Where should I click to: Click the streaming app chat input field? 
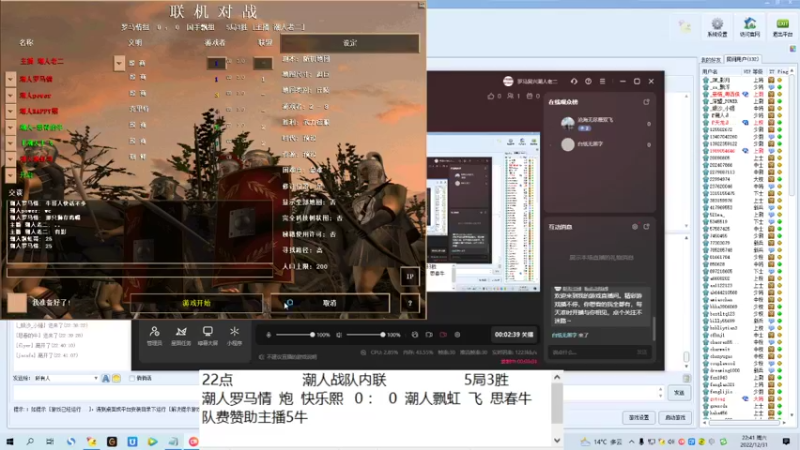coord(592,352)
